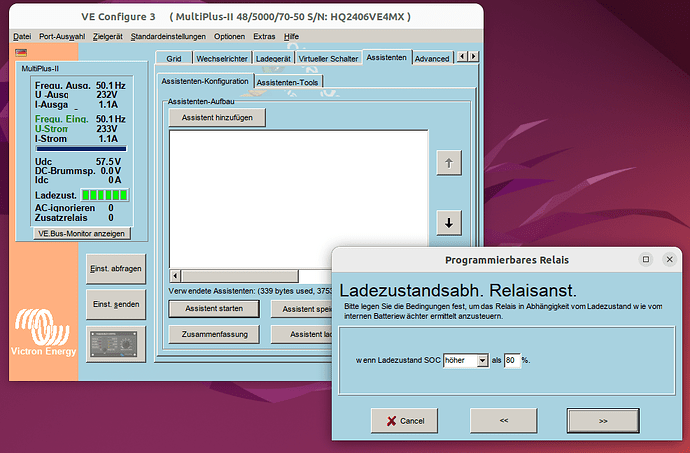Switch to the Ladegerät tab
Screen dimensions: 690x453
click(273, 58)
